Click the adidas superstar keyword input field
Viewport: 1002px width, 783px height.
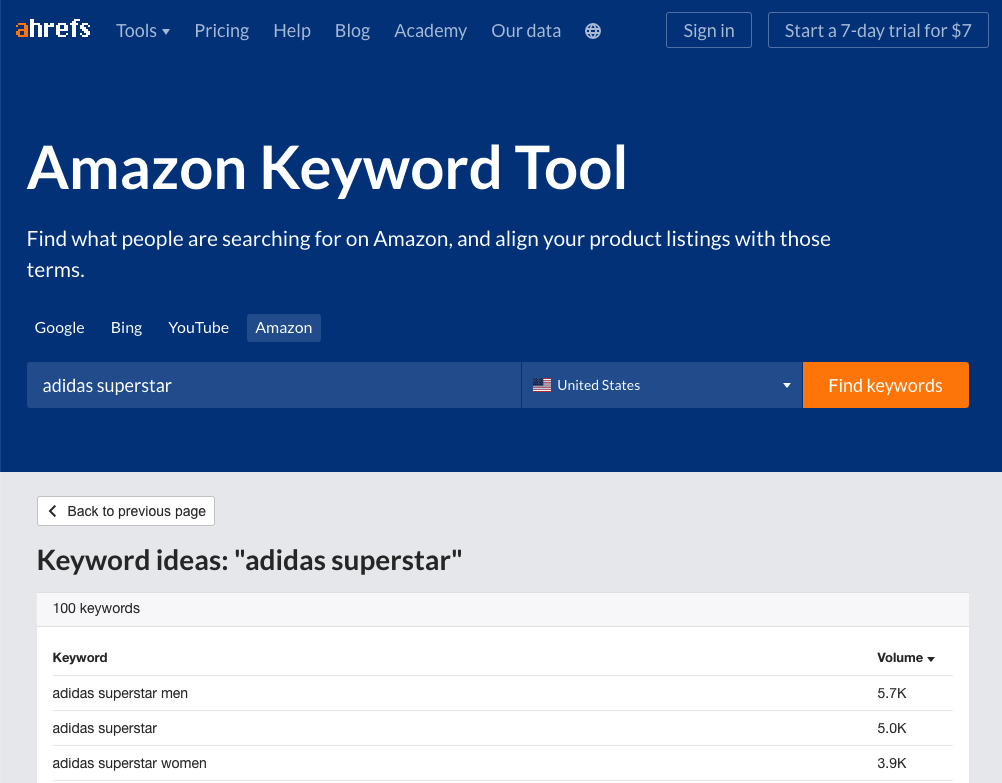tap(274, 385)
